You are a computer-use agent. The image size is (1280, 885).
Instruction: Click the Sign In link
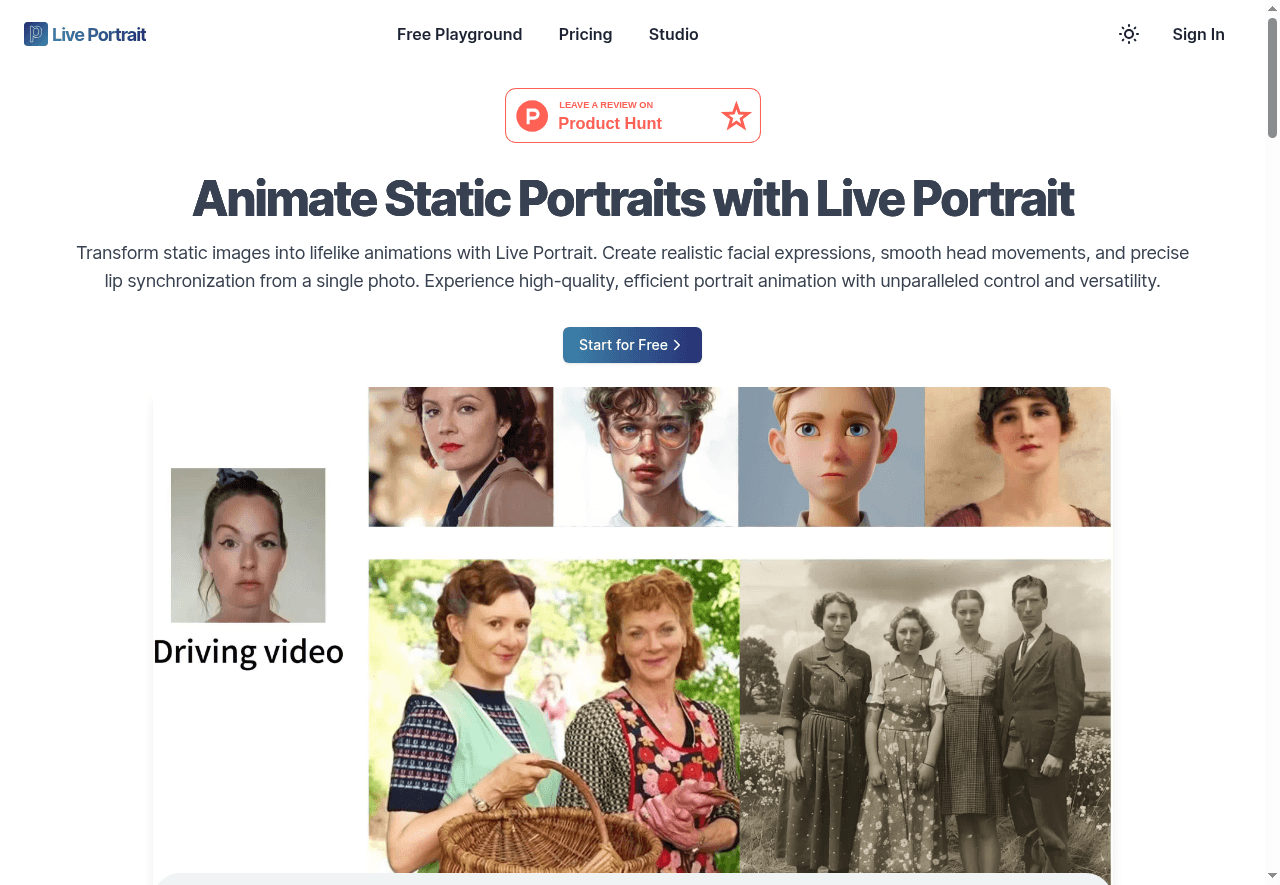(1198, 34)
